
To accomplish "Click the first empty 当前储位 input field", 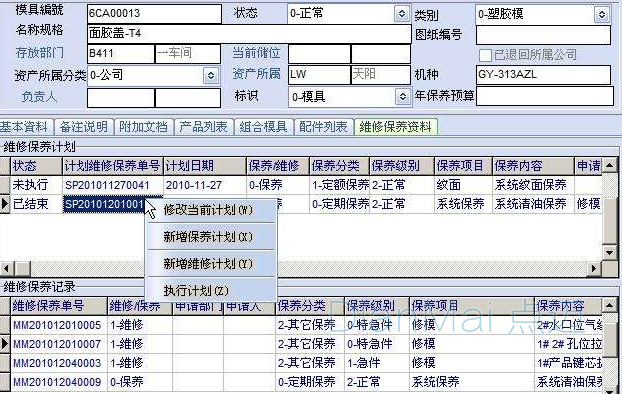I will pyautogui.click(x=319, y=54).
